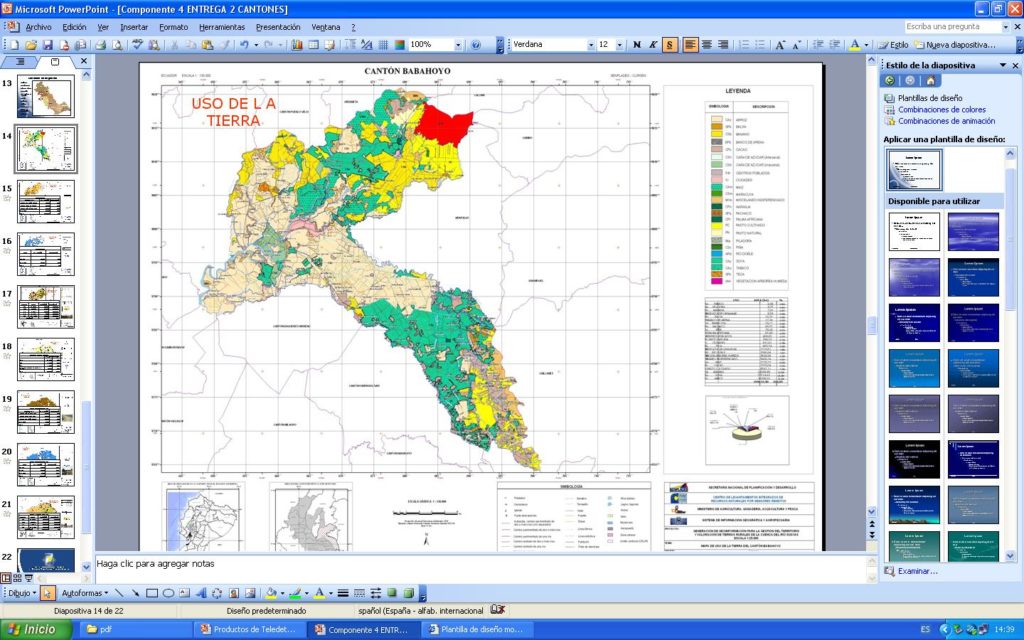Viewport: 1024px width, 640px height.
Task: Click the fill color paint bucket swatch
Action: click(x=271, y=593)
